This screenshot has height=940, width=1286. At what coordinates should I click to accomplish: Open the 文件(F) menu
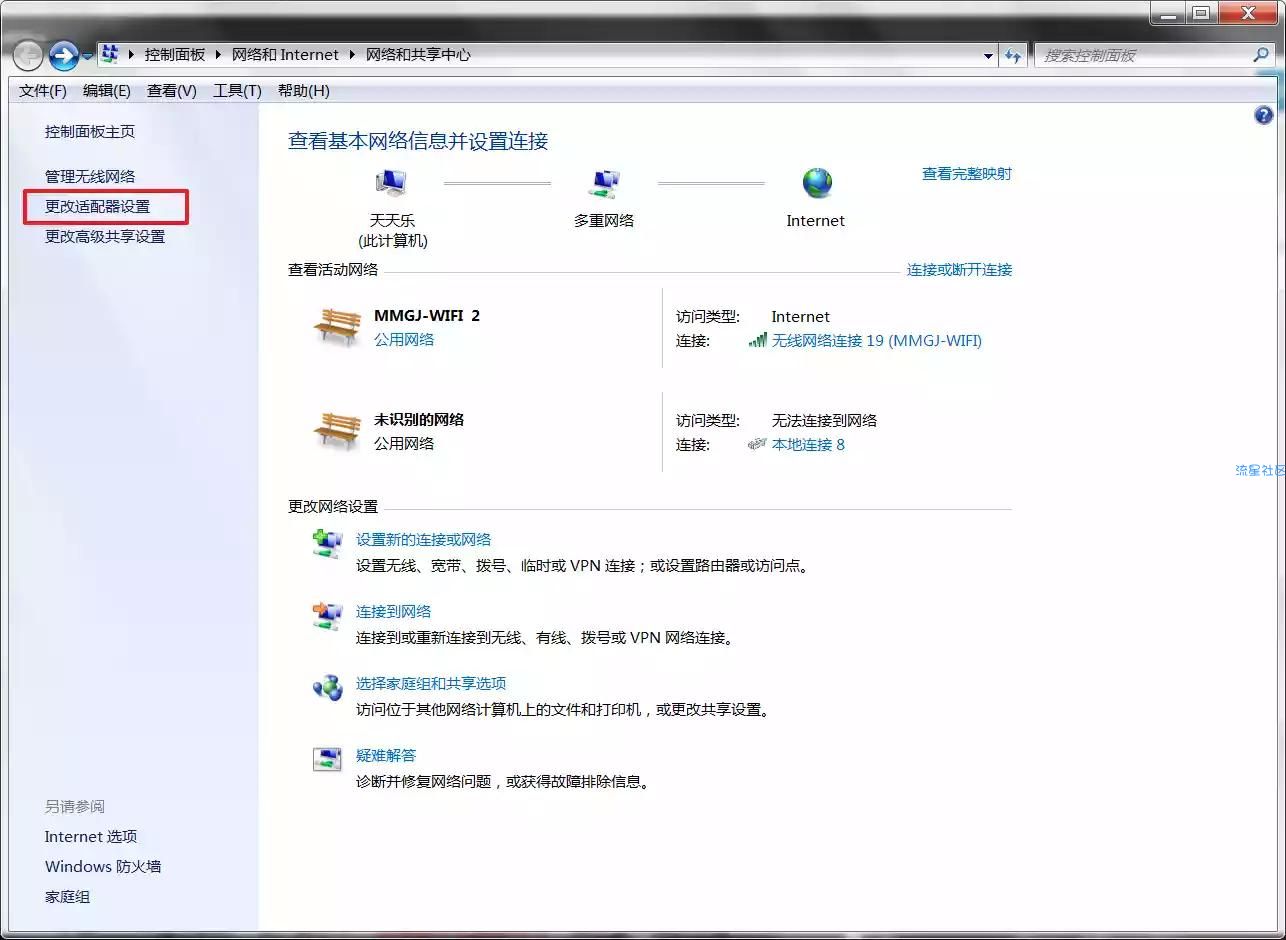43,91
